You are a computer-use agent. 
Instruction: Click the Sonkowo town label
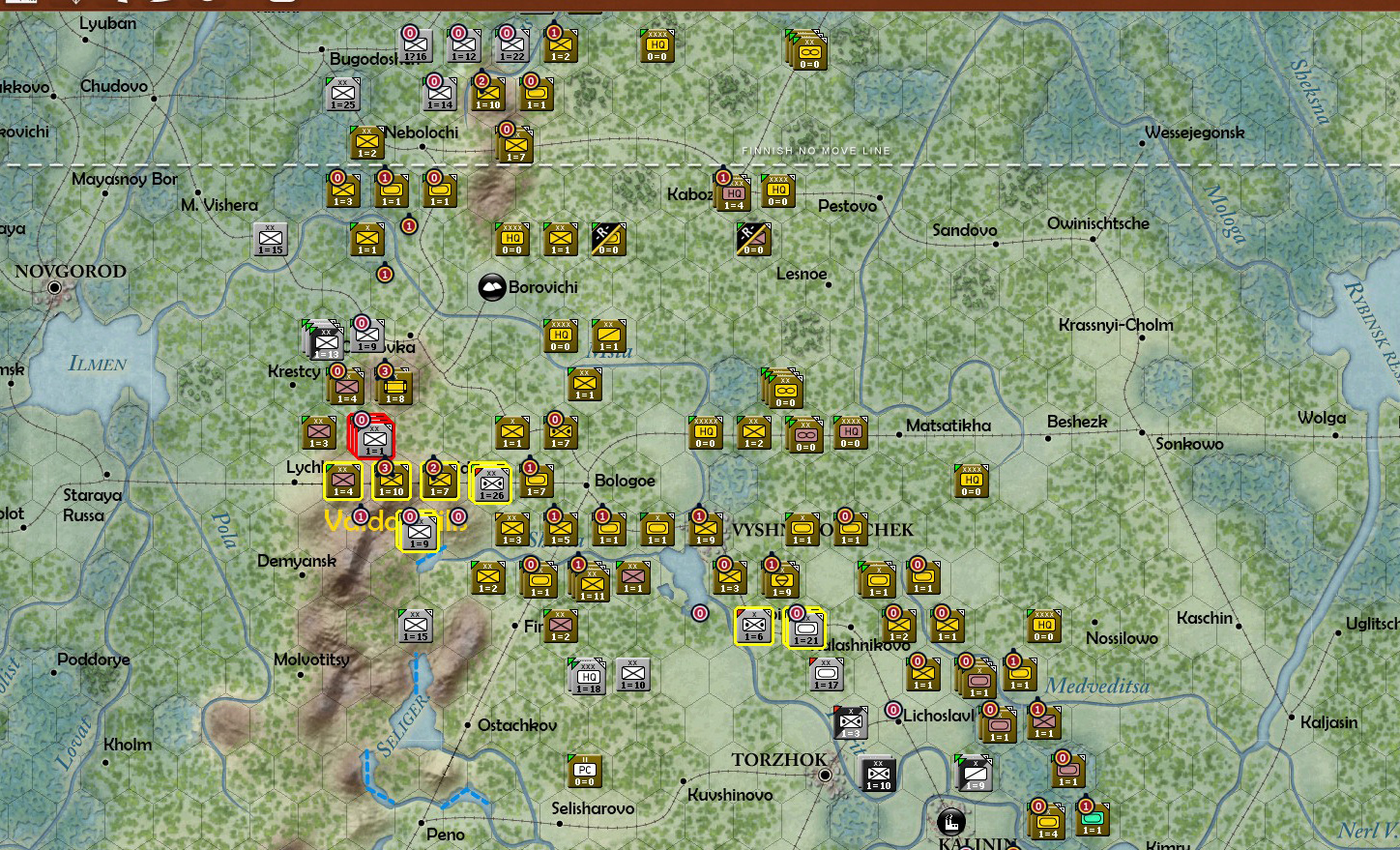pos(1189,444)
